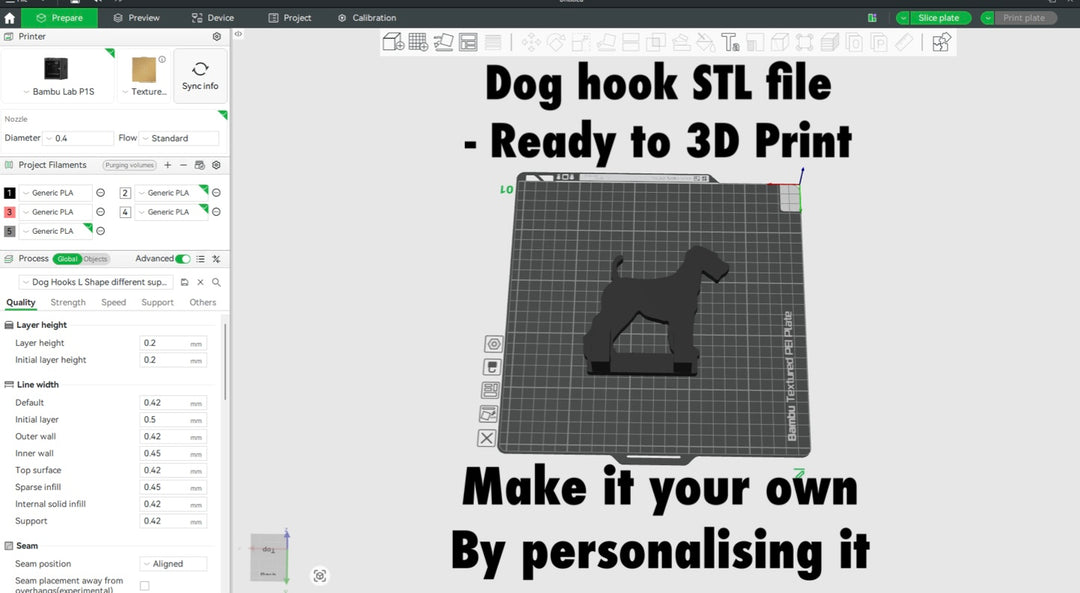Click the Home icon in top bar
The width and height of the screenshot is (1080, 593).
pyautogui.click(x=10, y=18)
